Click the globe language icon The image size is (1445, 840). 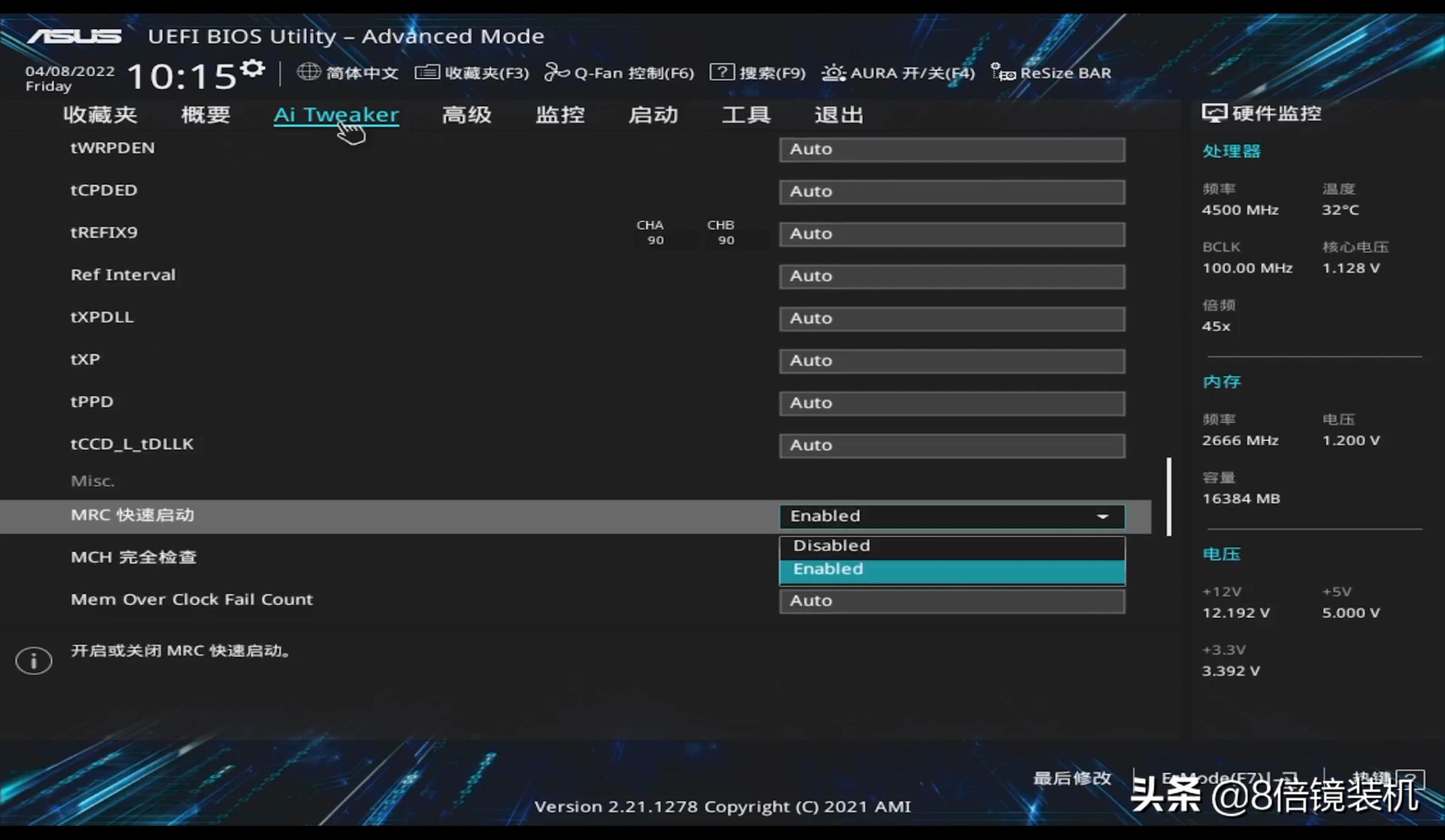(308, 72)
